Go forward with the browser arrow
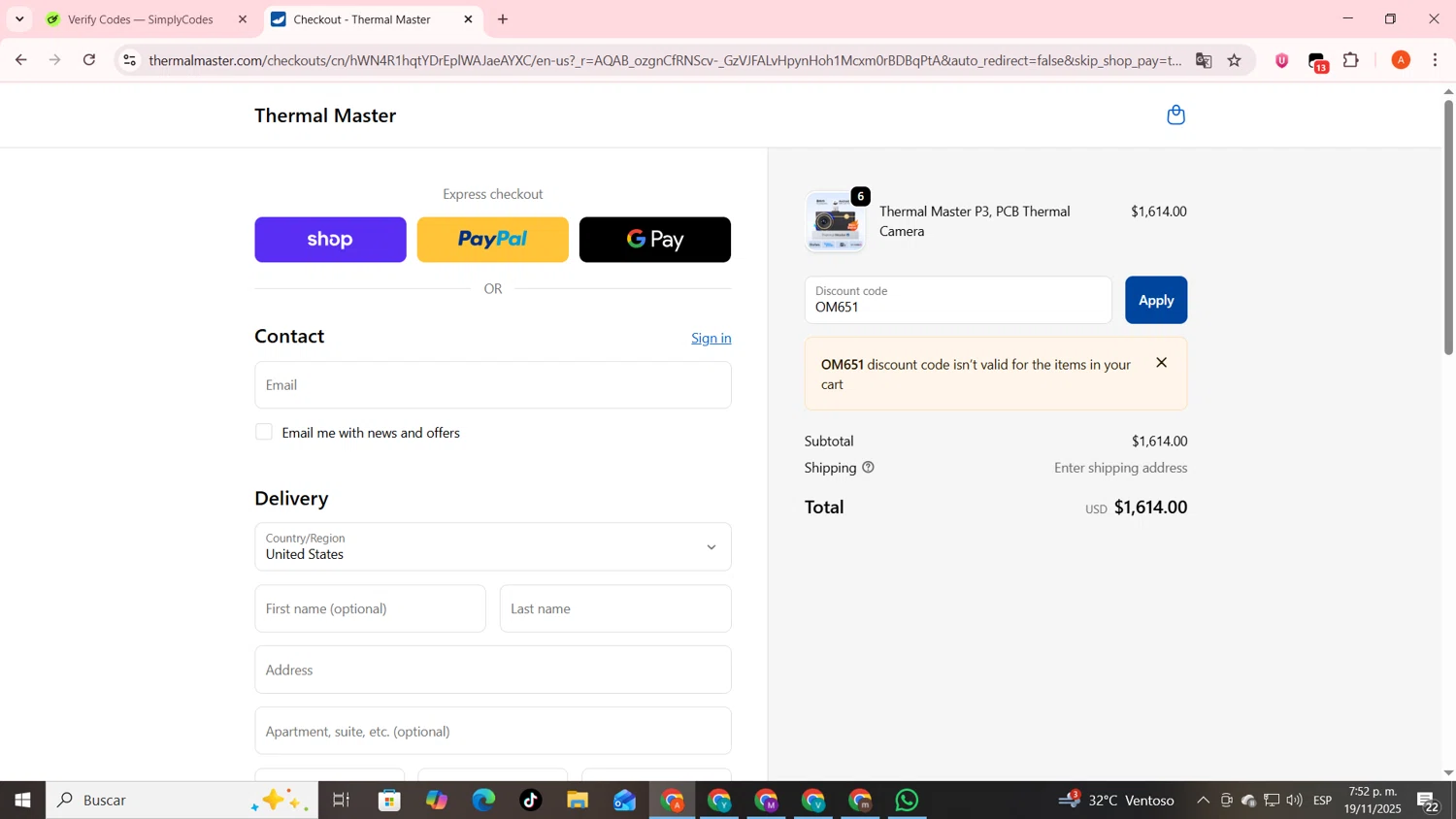Image resolution: width=1456 pixels, height=819 pixels. [x=55, y=60]
